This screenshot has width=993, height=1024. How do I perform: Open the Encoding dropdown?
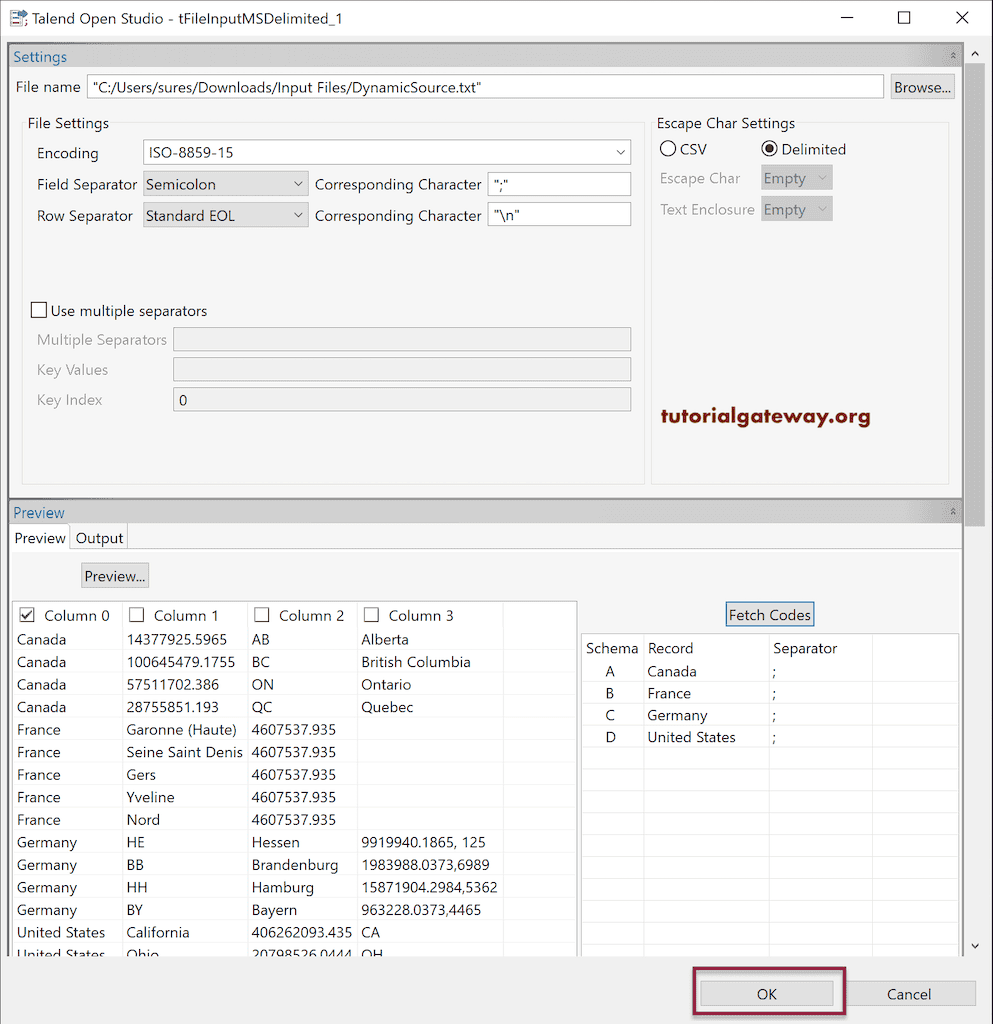621,152
